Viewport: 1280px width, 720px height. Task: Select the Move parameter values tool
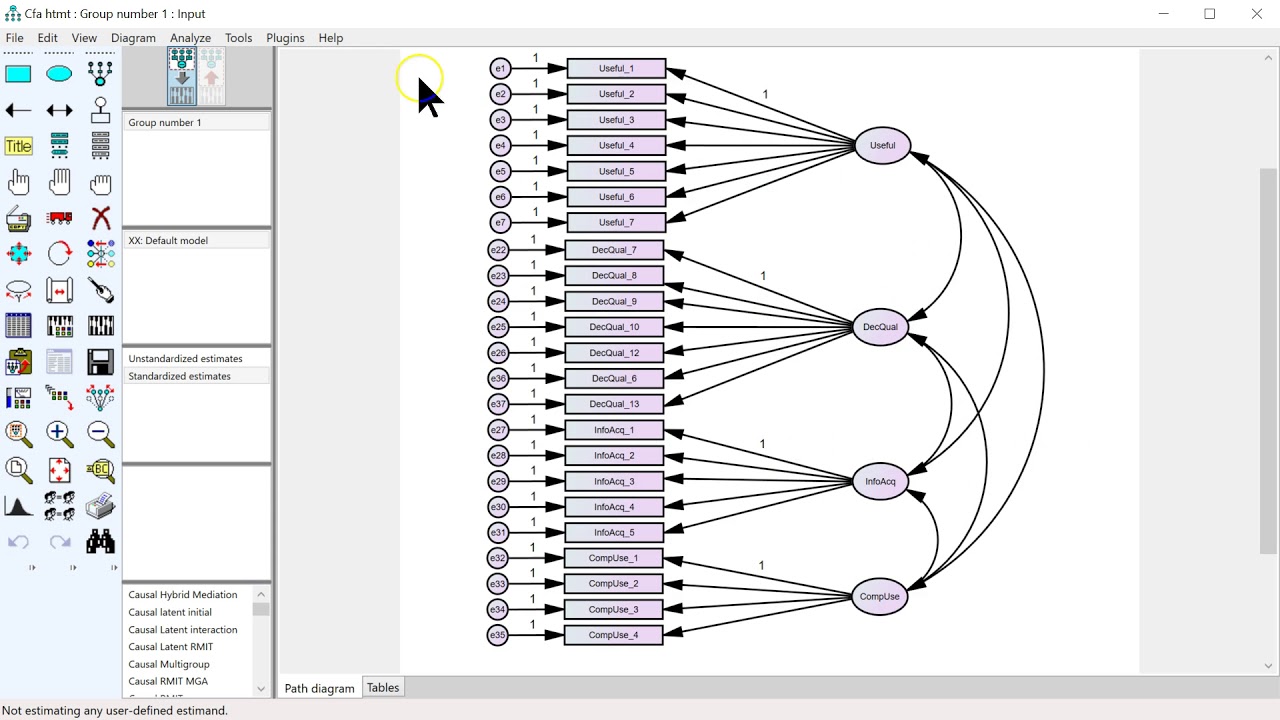click(18, 290)
